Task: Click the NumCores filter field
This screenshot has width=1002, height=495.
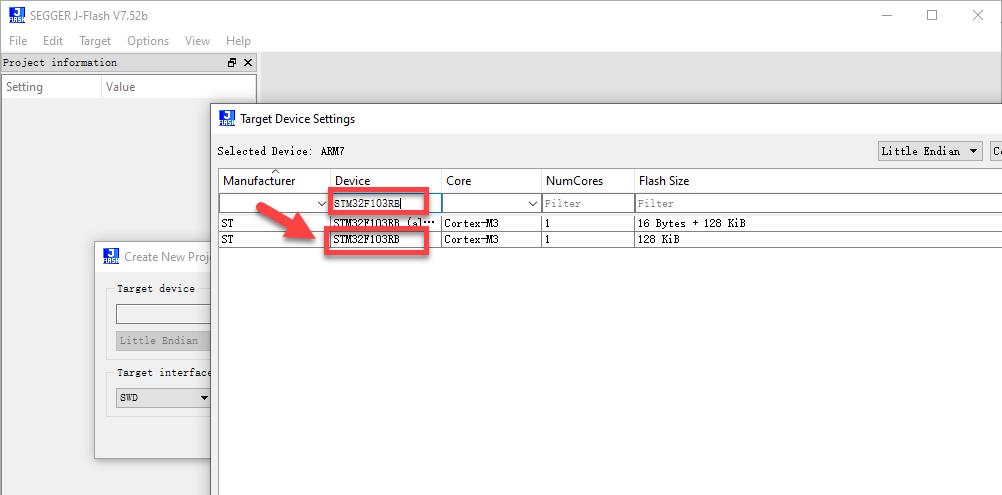Action: point(588,203)
